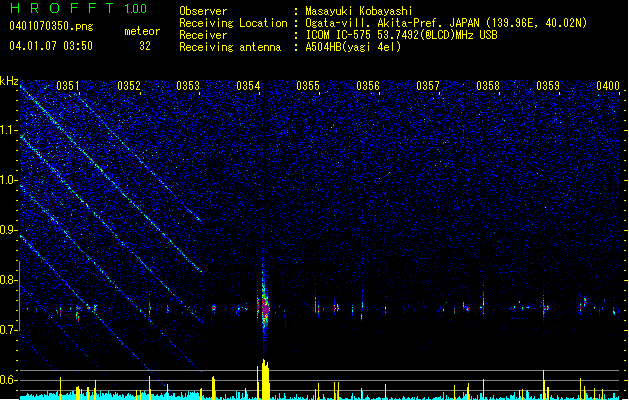
Task: Click the 0351 time marker
Action: point(68,85)
